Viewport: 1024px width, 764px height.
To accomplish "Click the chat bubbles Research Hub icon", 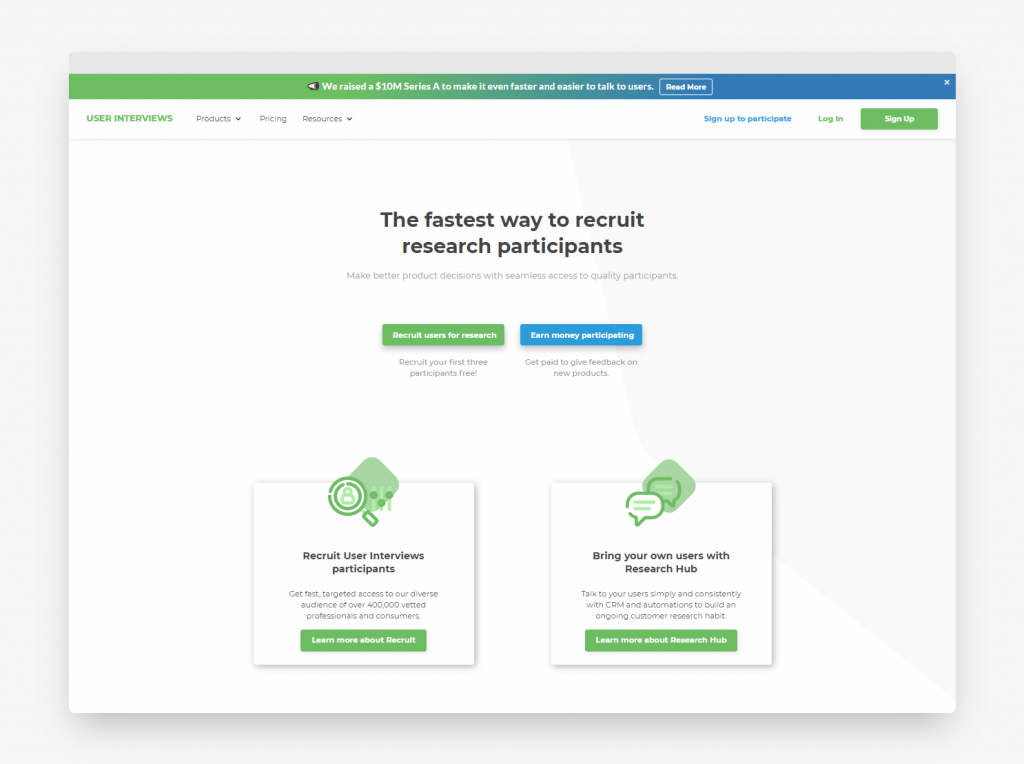I will 660,492.
